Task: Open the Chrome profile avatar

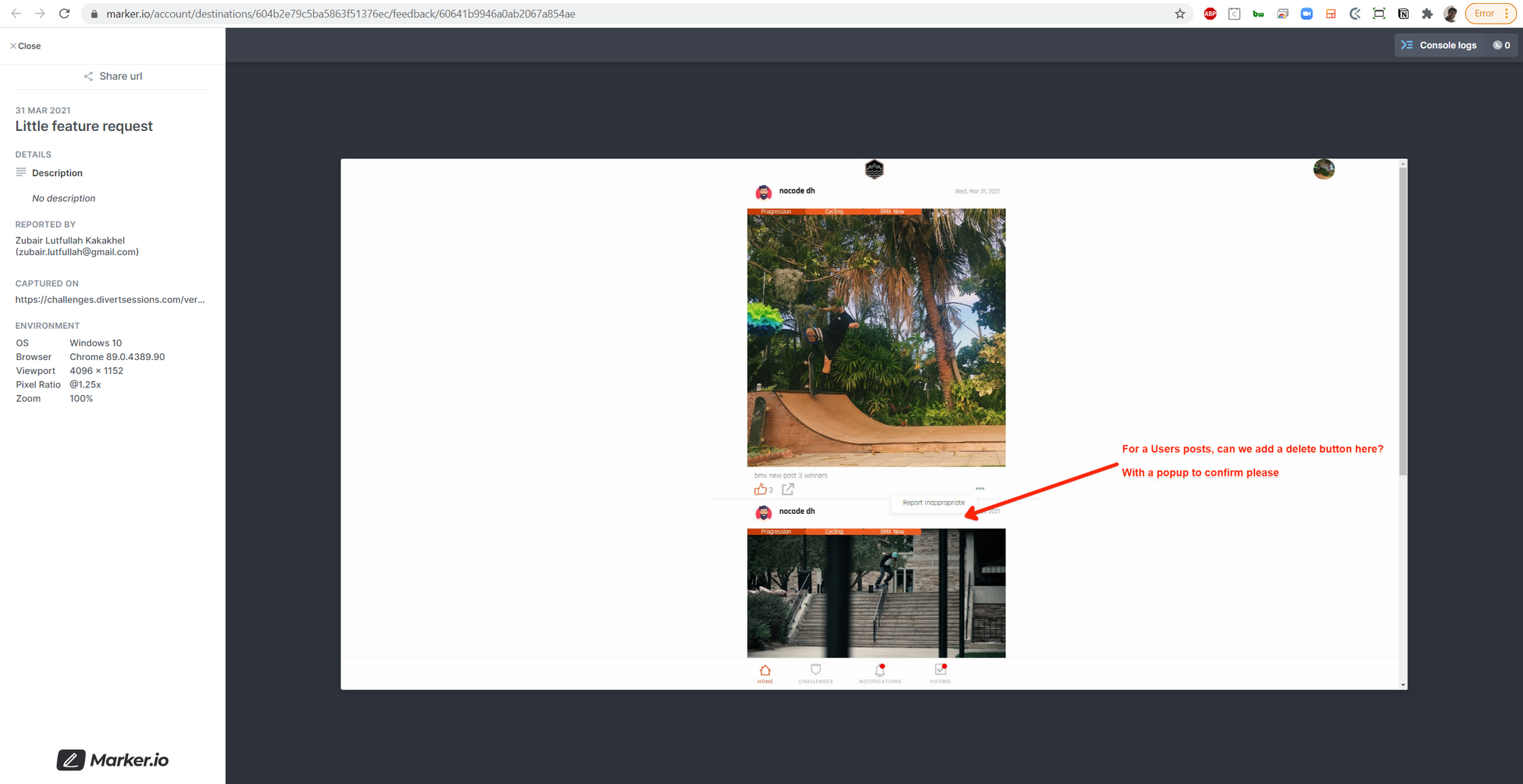Action: point(1451,14)
